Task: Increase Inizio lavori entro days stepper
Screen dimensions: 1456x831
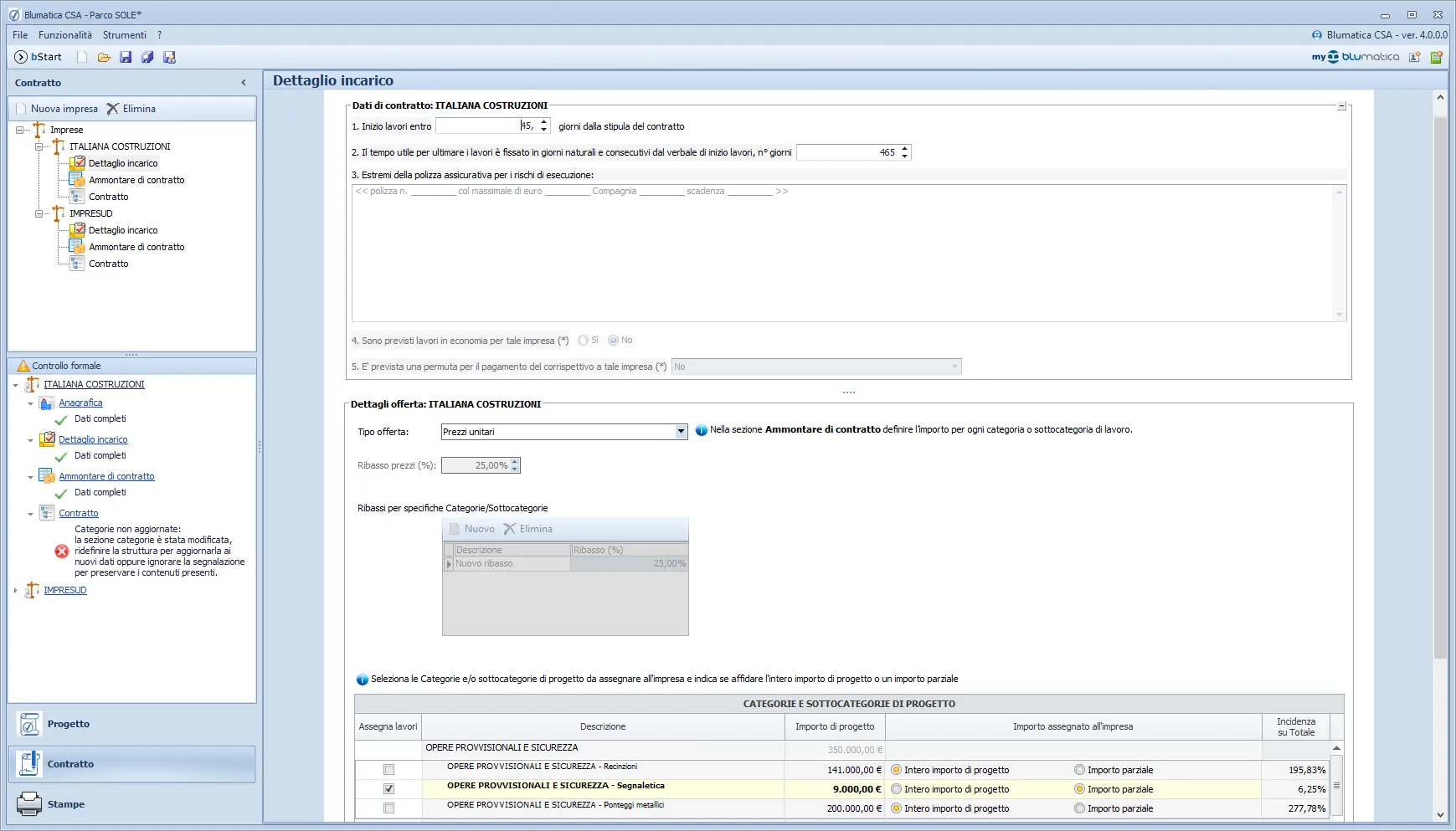Action: [x=543, y=122]
